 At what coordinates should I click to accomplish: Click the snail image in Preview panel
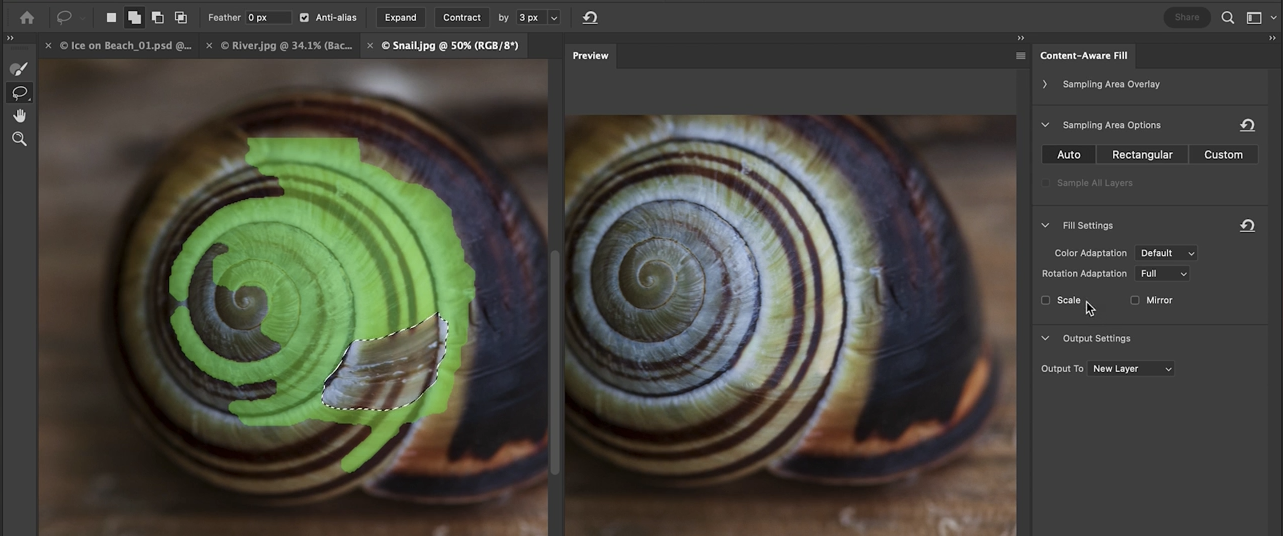pos(790,325)
